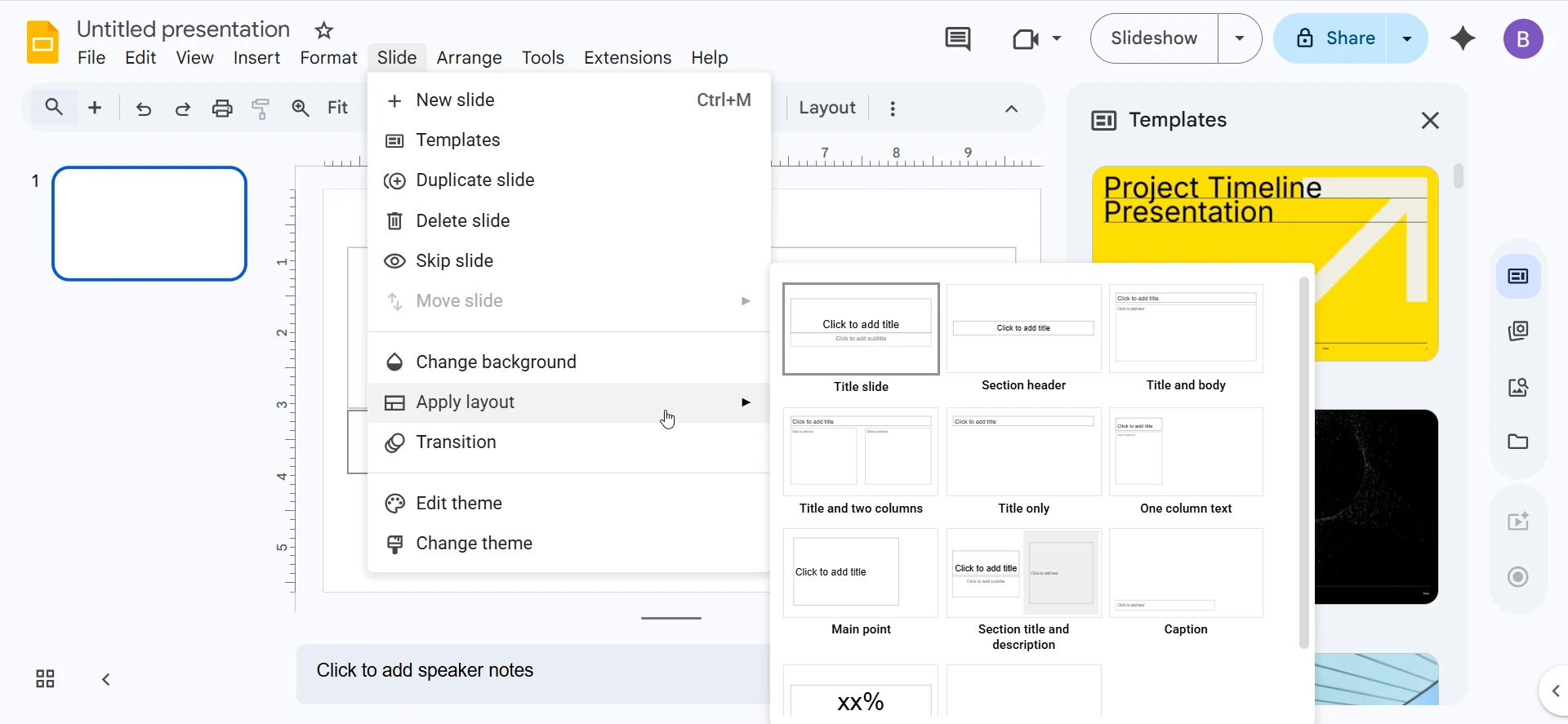Click the Slideshow button

[x=1154, y=38]
